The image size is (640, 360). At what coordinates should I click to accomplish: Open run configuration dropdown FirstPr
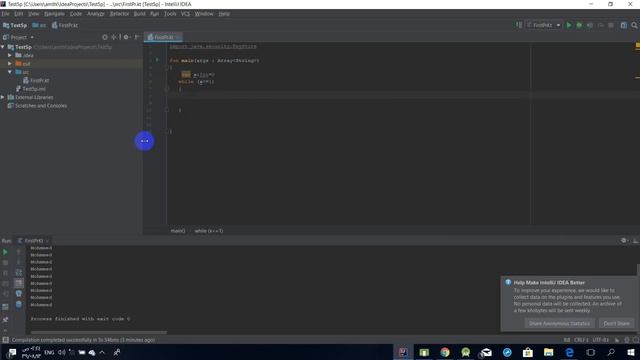pos(544,25)
